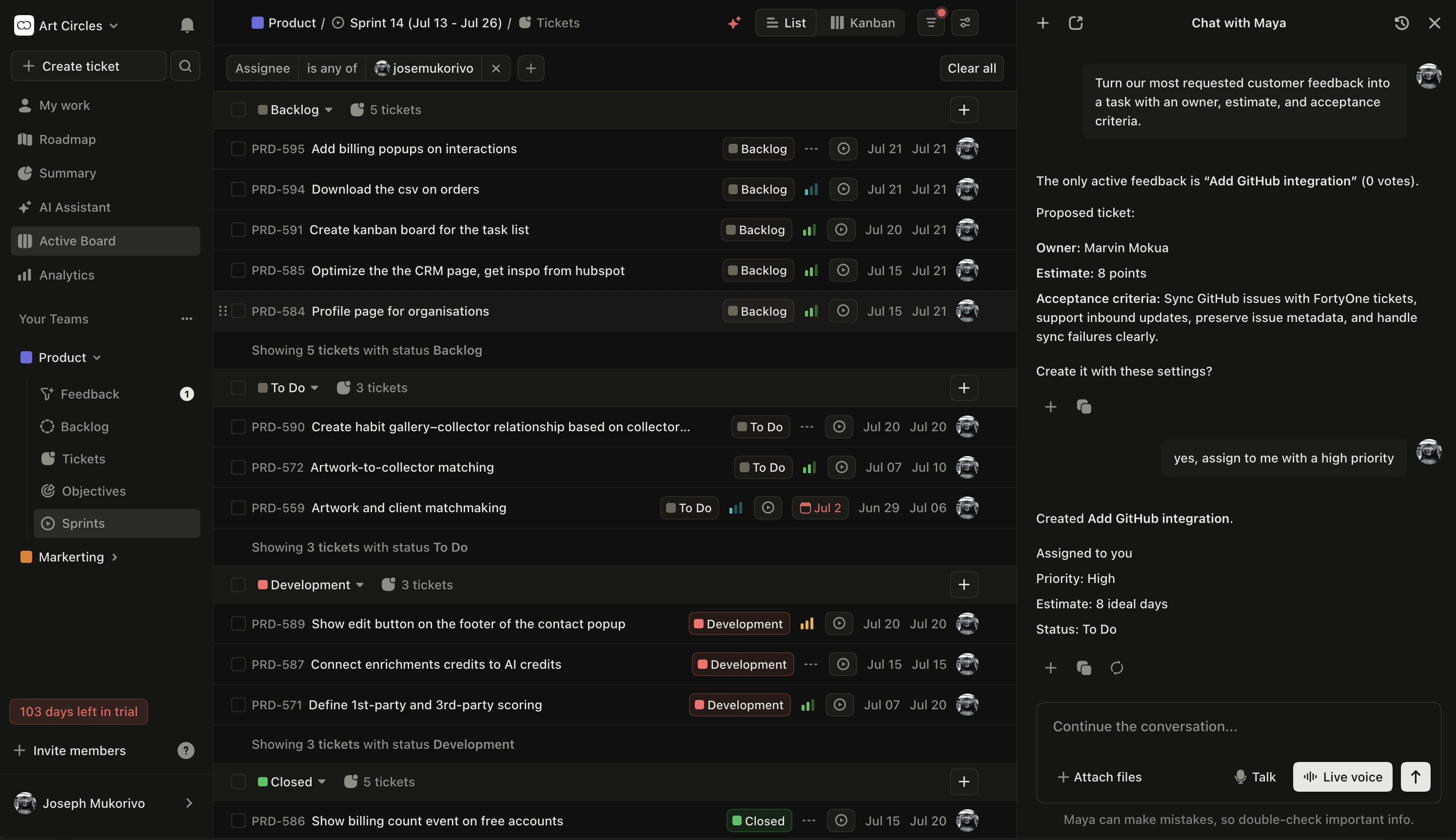Start Live voice chat

(1342, 777)
